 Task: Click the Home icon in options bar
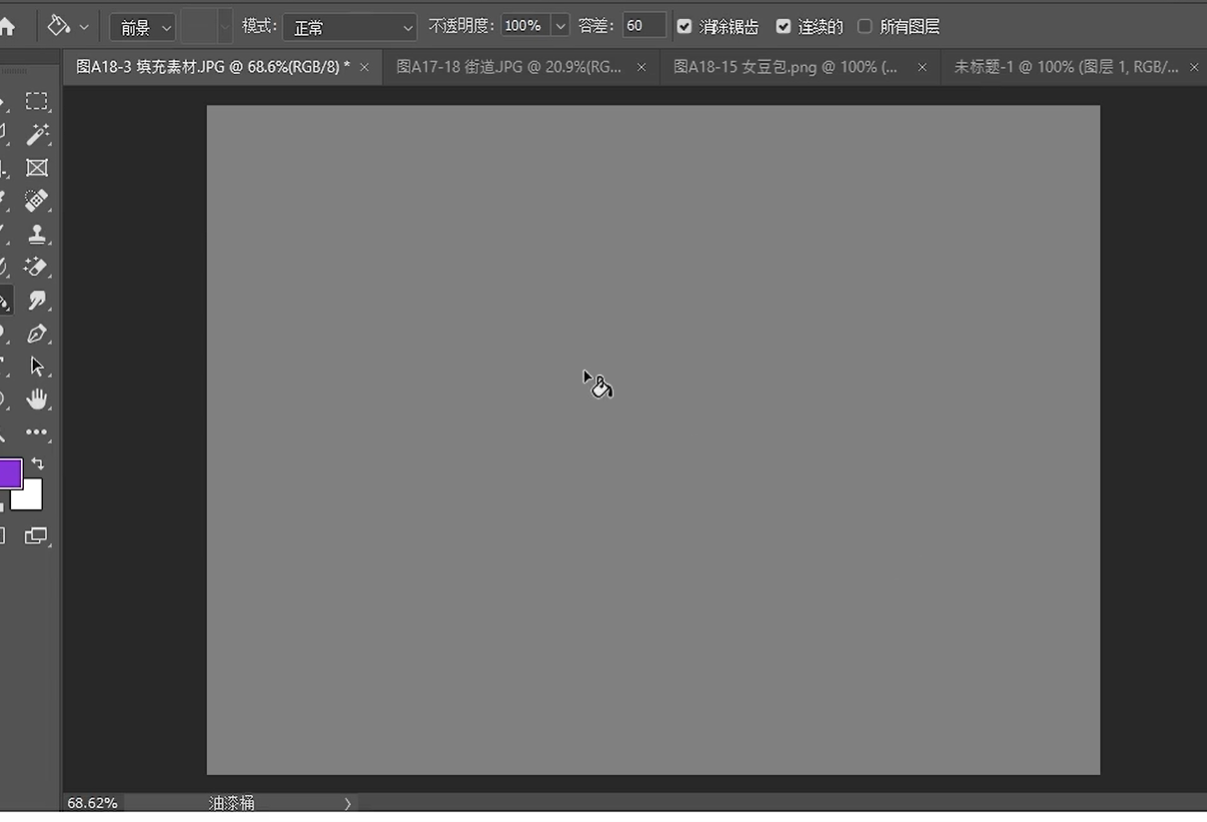[6, 27]
